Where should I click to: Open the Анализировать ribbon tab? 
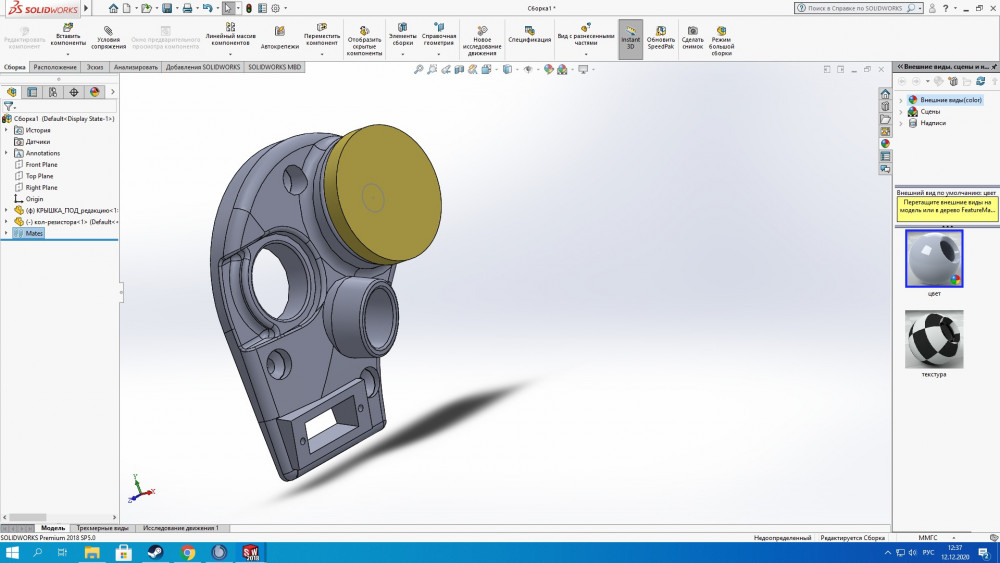[136, 67]
